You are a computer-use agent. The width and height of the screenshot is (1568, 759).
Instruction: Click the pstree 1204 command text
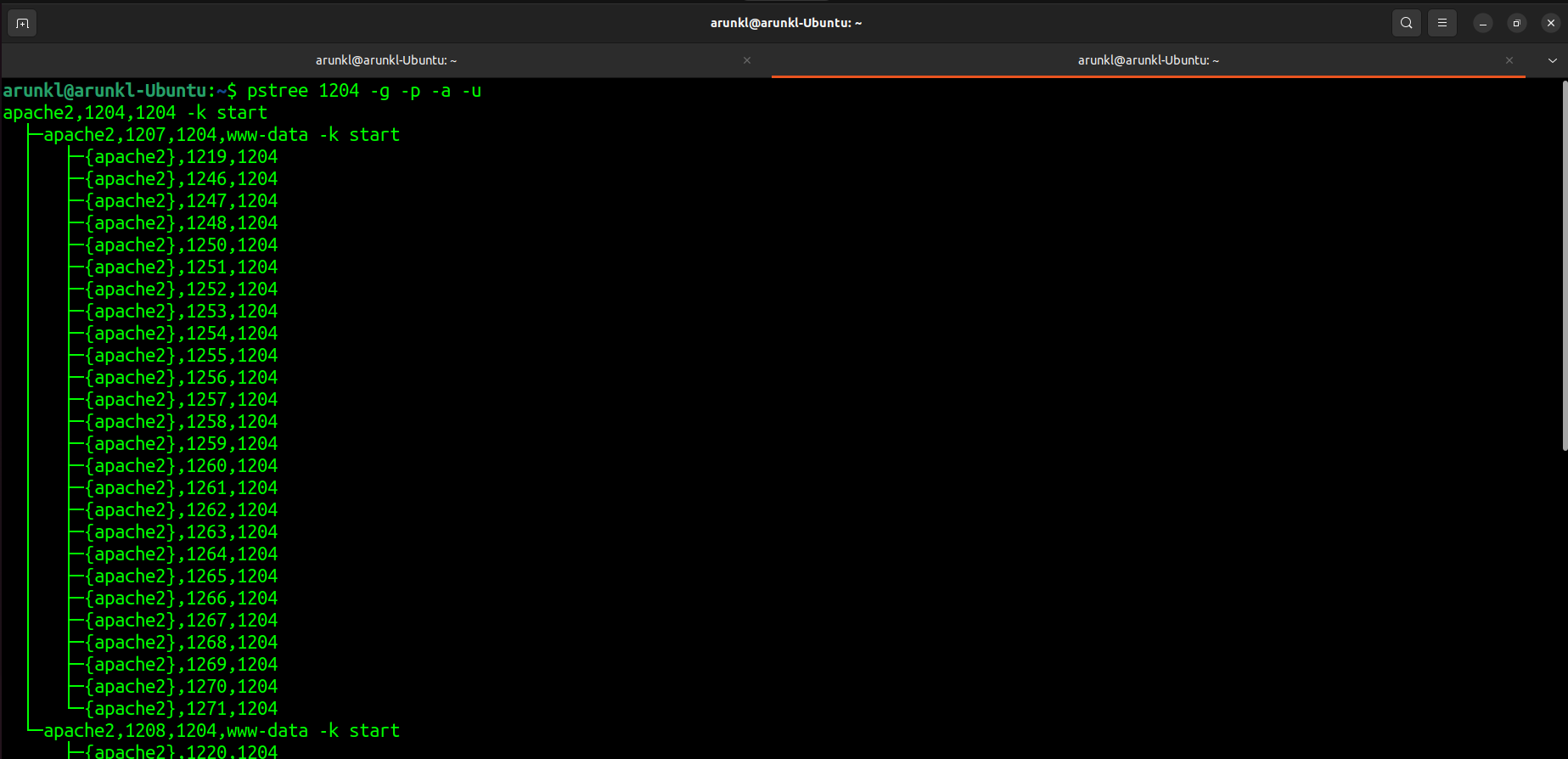[364, 91]
